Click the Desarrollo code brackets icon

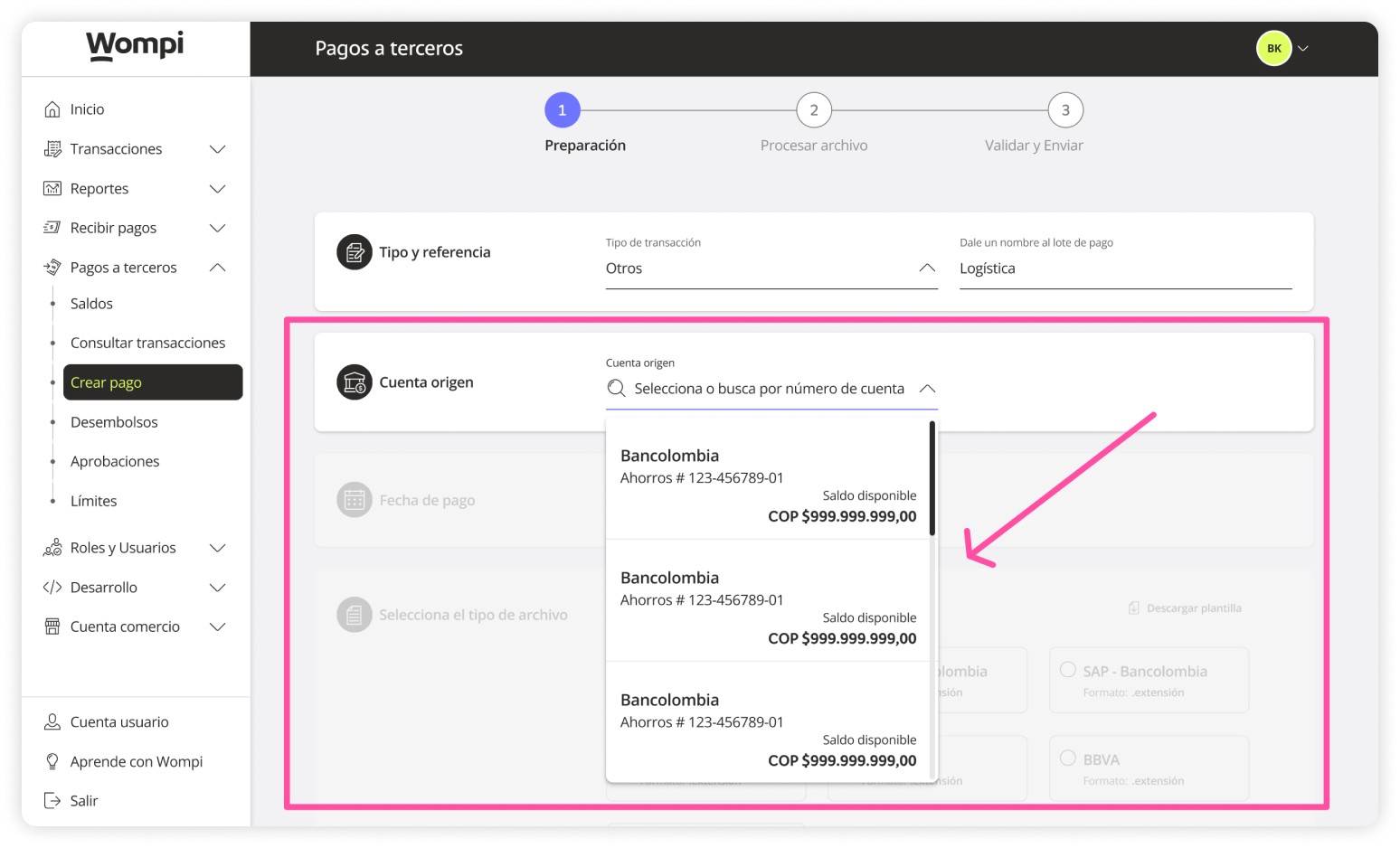coord(52,588)
